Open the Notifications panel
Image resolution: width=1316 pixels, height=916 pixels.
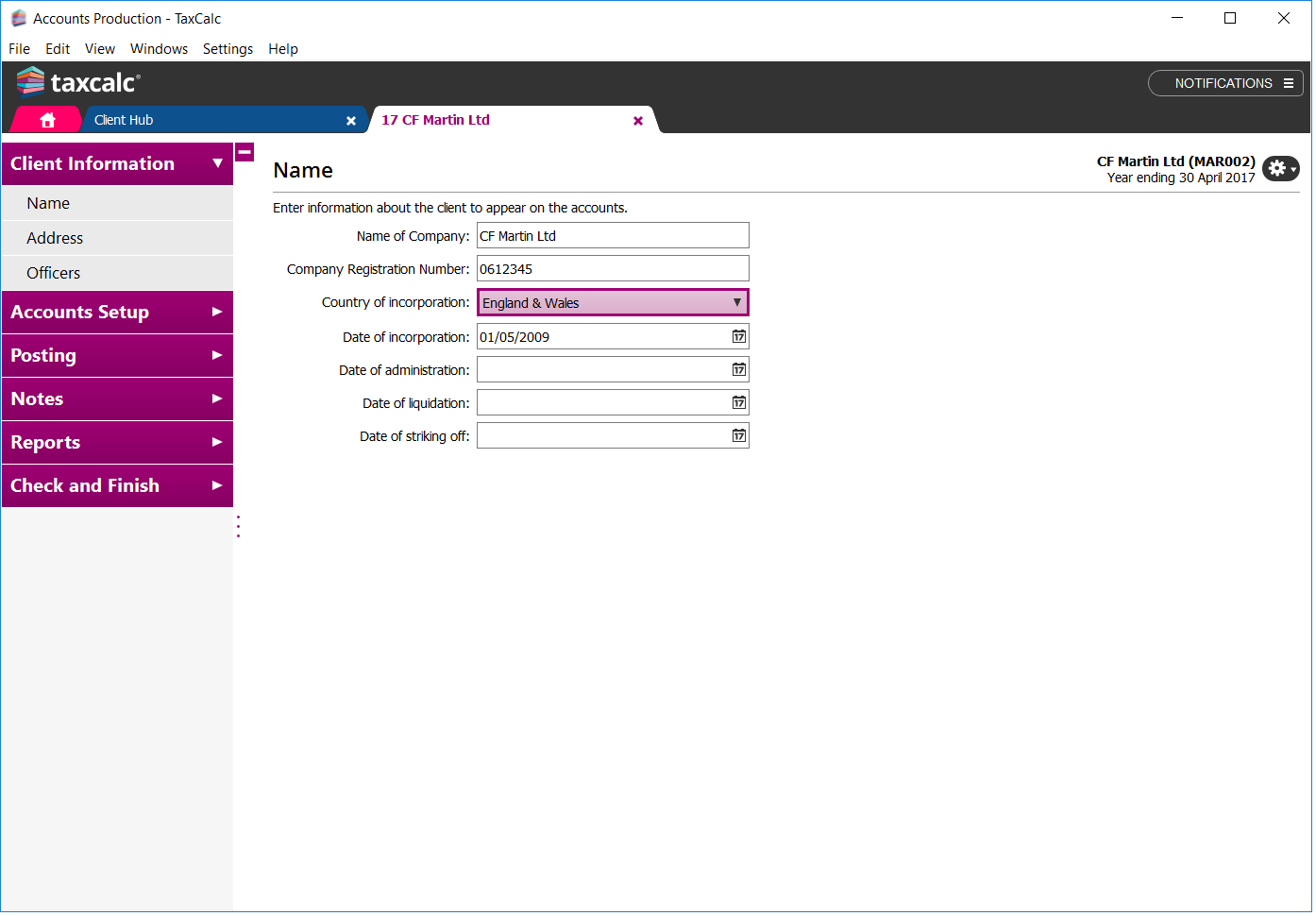coord(1224,83)
